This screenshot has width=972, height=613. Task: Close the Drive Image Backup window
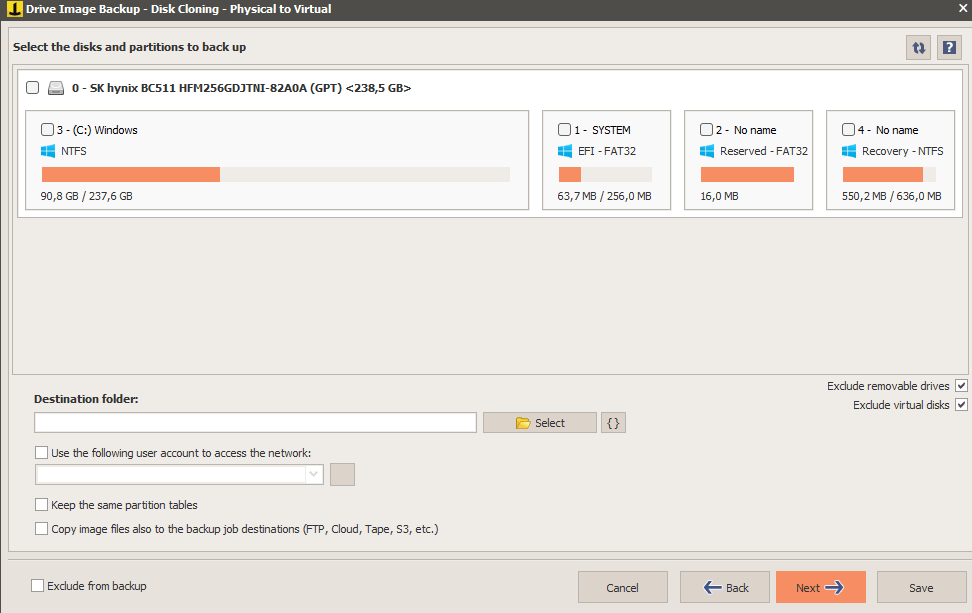pos(963,9)
